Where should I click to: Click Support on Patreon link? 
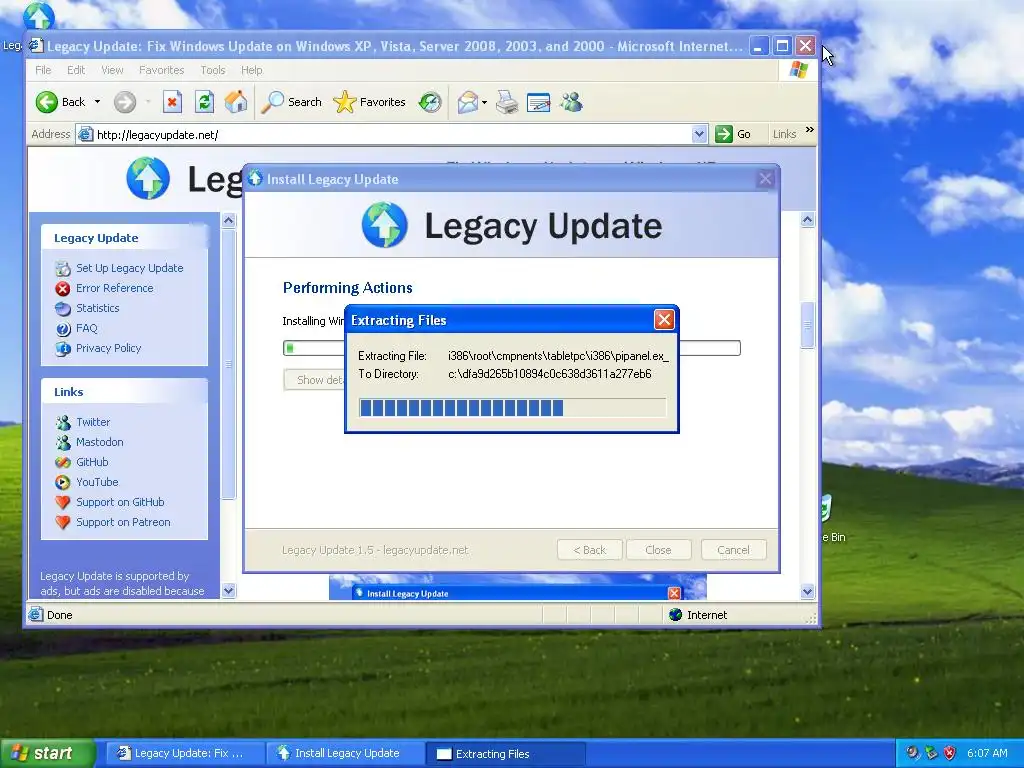click(123, 522)
